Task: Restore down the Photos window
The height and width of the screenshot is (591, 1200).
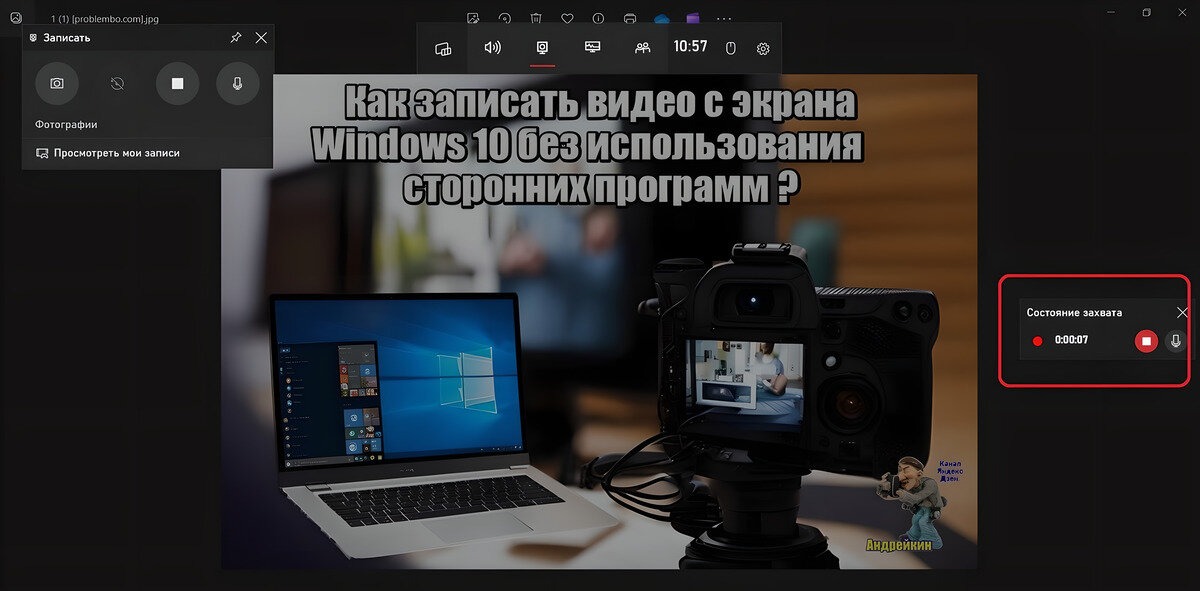Action: pos(1146,12)
